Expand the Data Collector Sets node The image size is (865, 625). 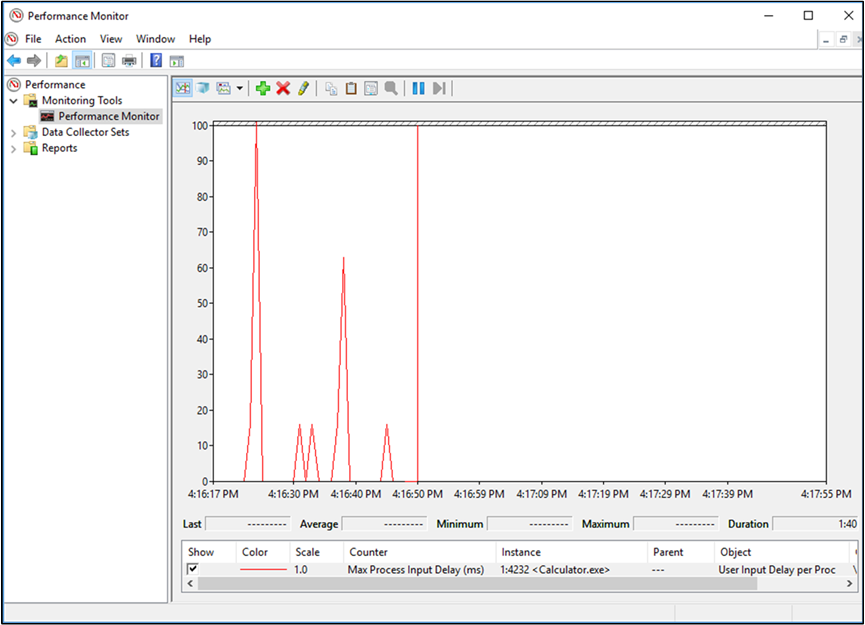12,131
